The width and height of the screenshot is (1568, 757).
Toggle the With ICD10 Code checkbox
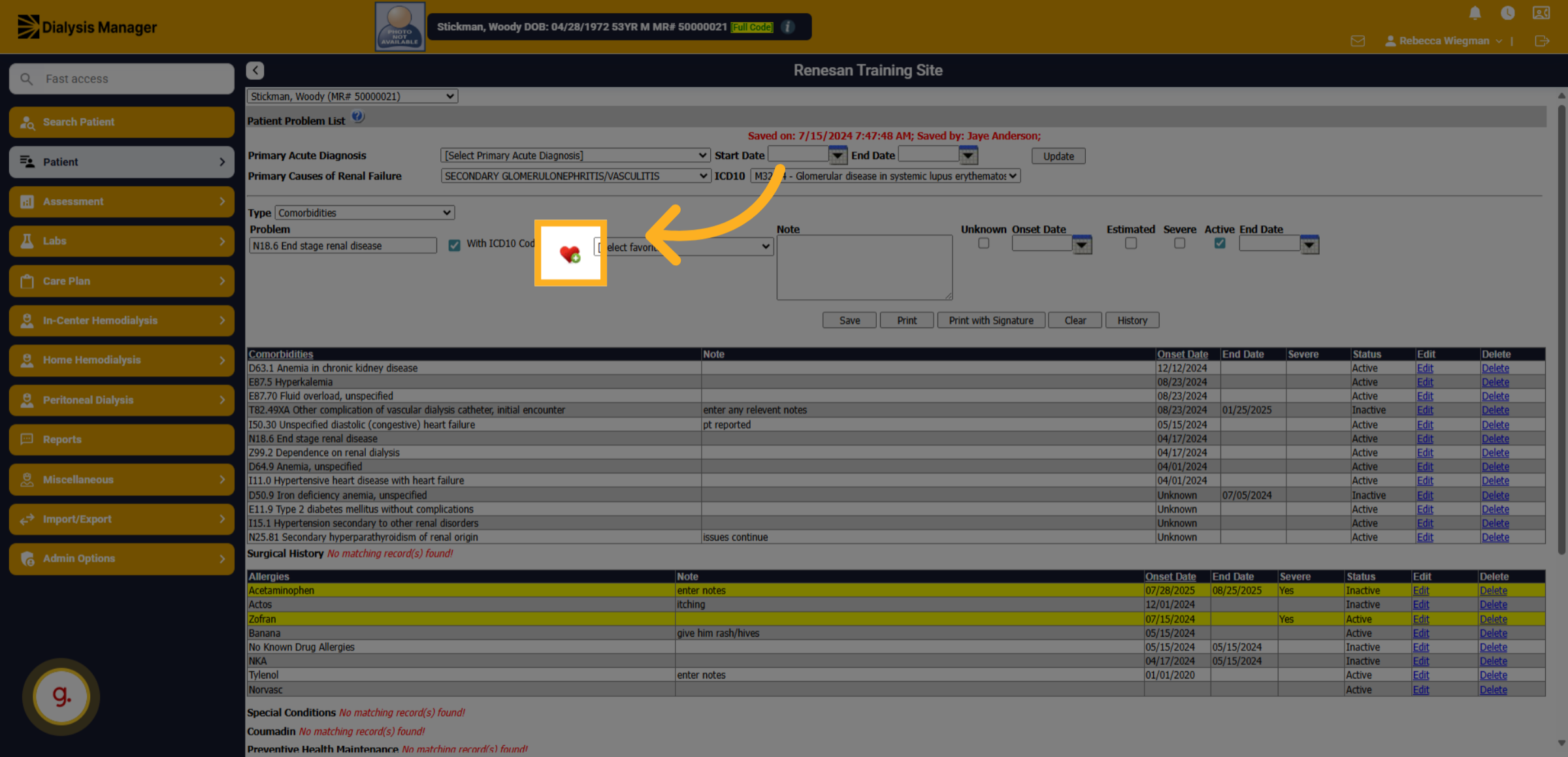click(454, 245)
